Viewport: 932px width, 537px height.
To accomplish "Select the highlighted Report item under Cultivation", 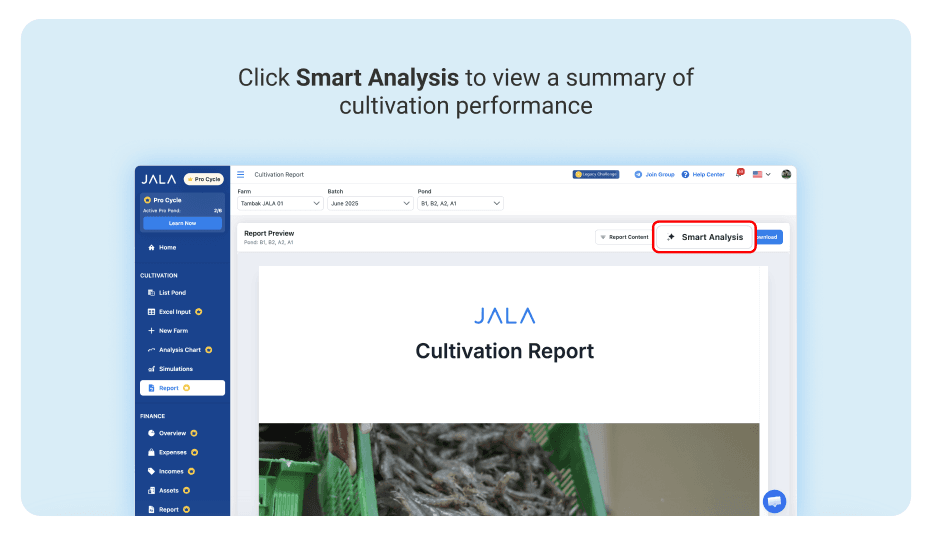I will coord(182,388).
